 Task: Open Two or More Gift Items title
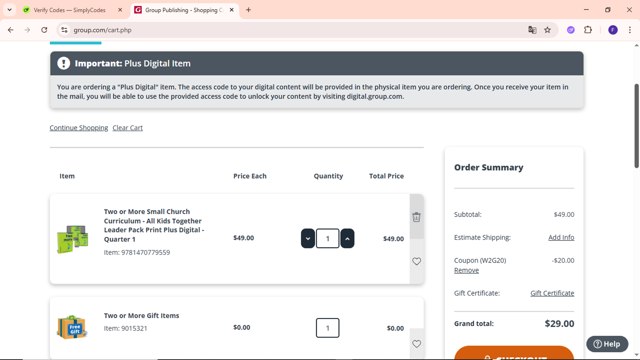coord(141,316)
